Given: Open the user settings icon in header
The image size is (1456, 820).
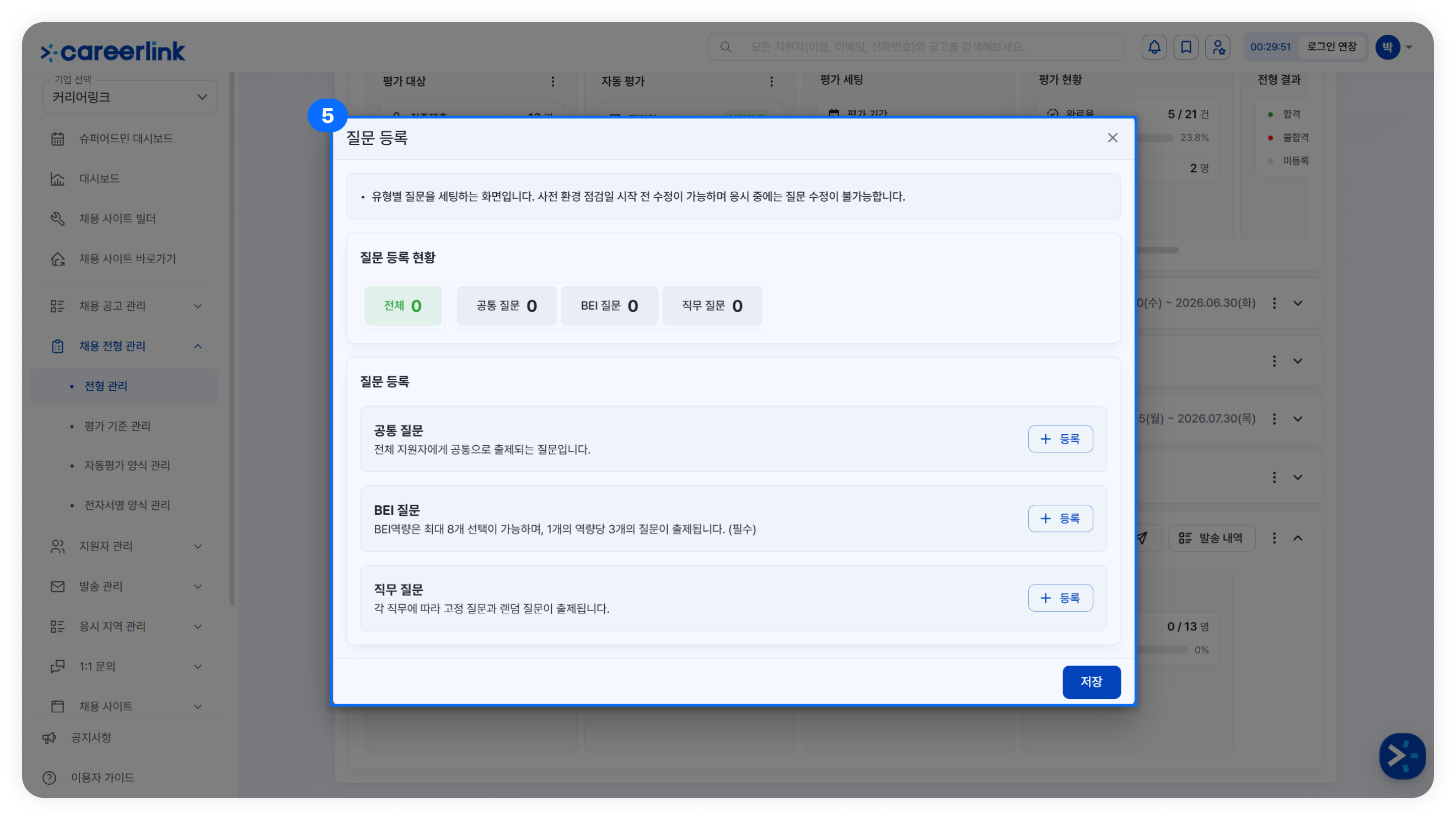Looking at the screenshot, I should [x=1218, y=47].
